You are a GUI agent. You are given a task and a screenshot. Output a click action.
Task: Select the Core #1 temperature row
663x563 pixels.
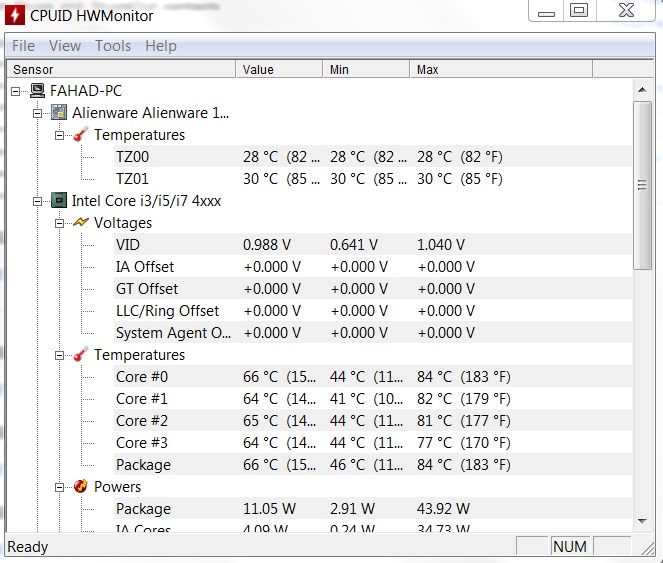pyautogui.click(x=373, y=398)
